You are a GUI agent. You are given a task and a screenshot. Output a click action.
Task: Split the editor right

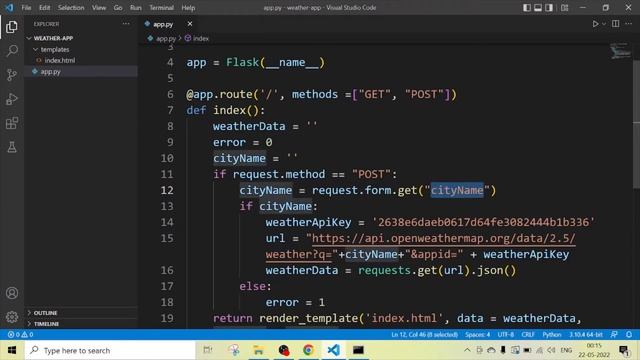pos(616,24)
